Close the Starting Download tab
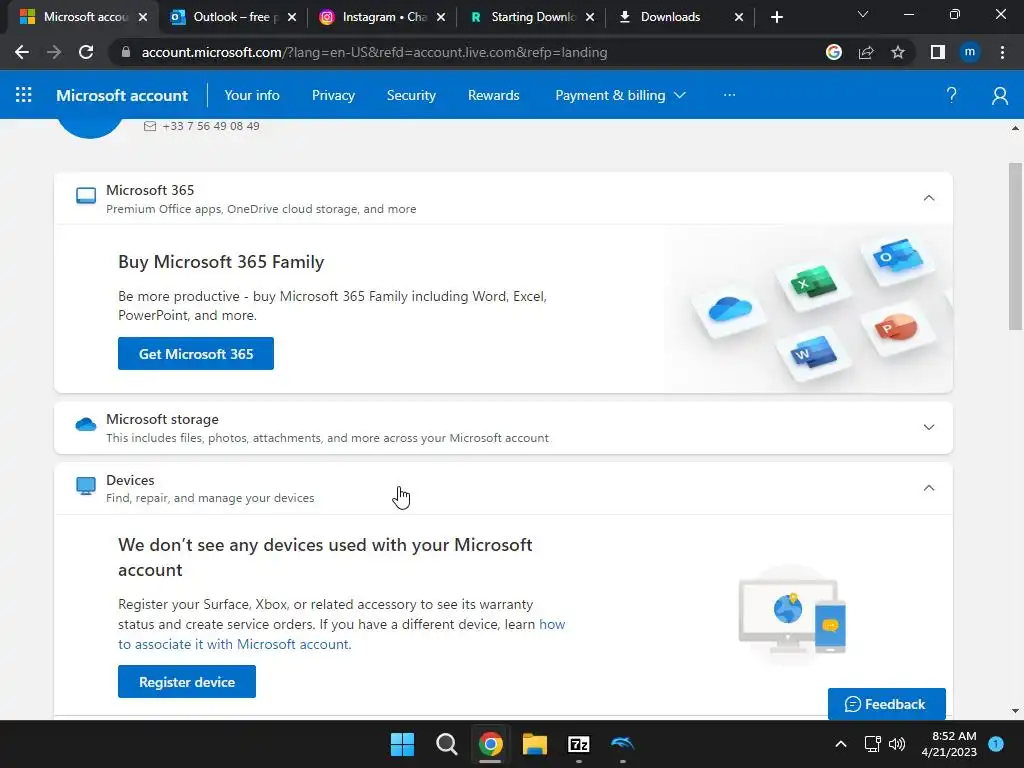 590,17
